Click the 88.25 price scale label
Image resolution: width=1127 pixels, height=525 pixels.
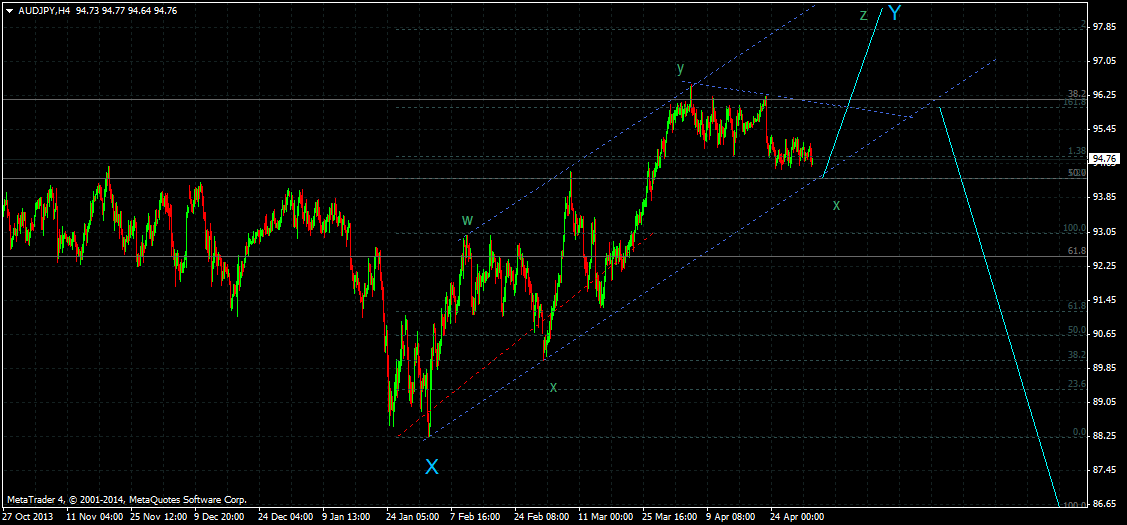[x=1105, y=436]
